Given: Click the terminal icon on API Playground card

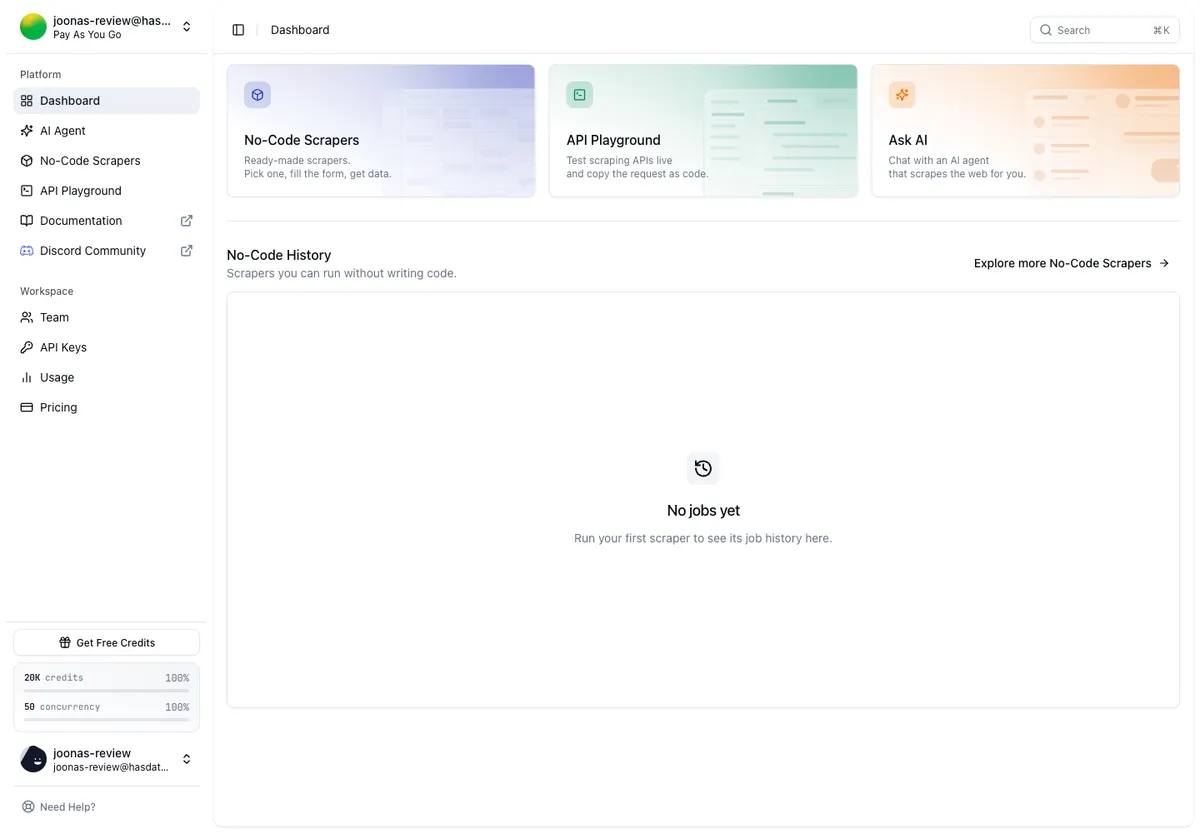Looking at the screenshot, I should click(579, 95).
